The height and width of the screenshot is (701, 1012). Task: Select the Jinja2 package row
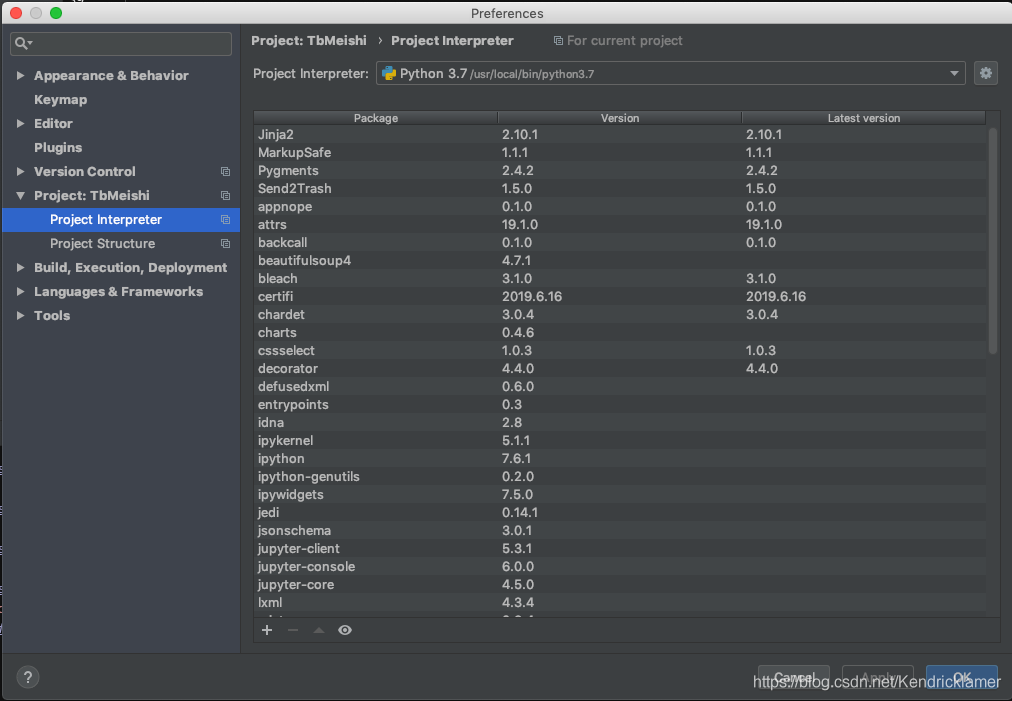[x=620, y=134]
